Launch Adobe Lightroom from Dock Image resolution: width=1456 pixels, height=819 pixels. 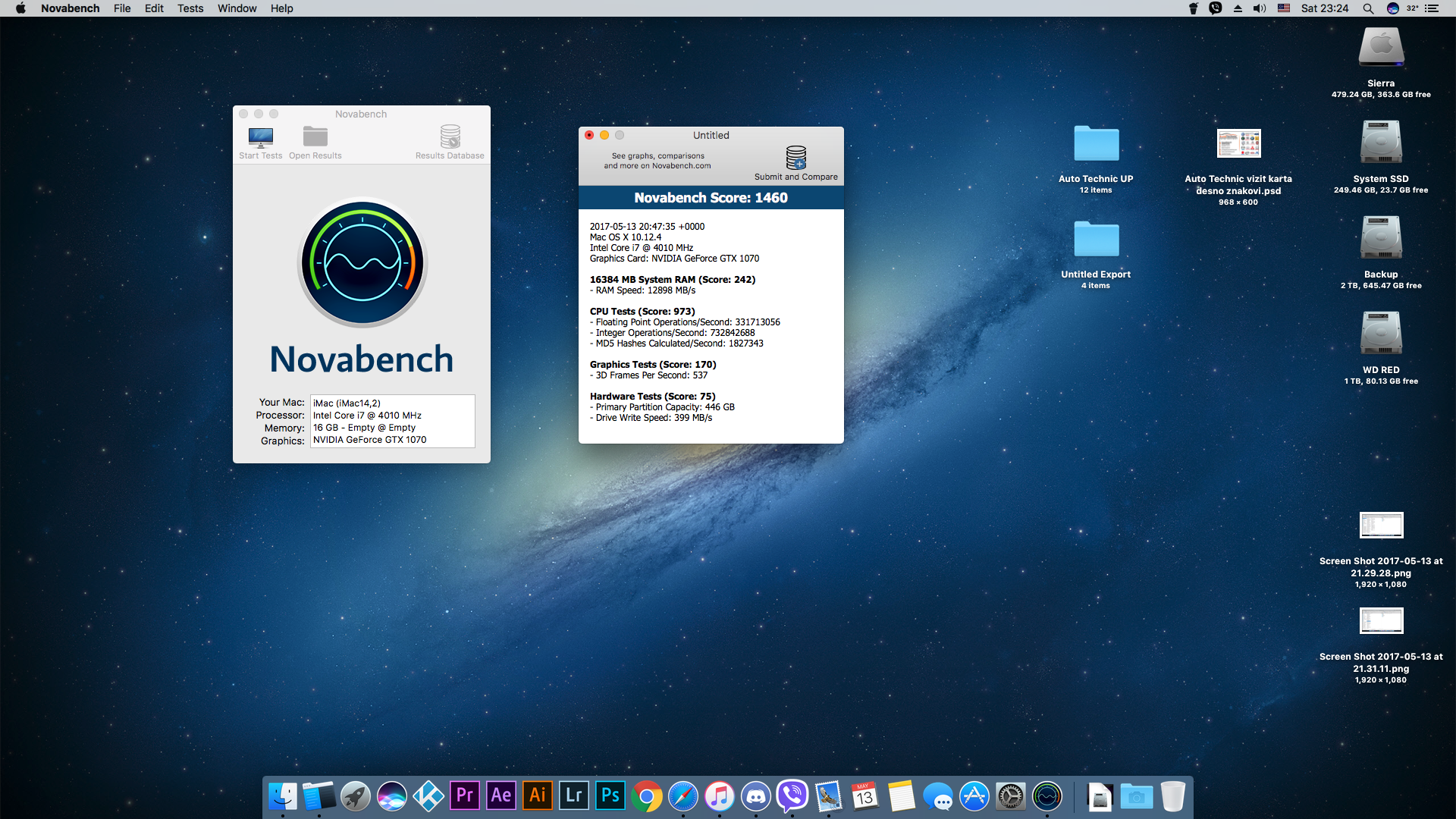(574, 795)
